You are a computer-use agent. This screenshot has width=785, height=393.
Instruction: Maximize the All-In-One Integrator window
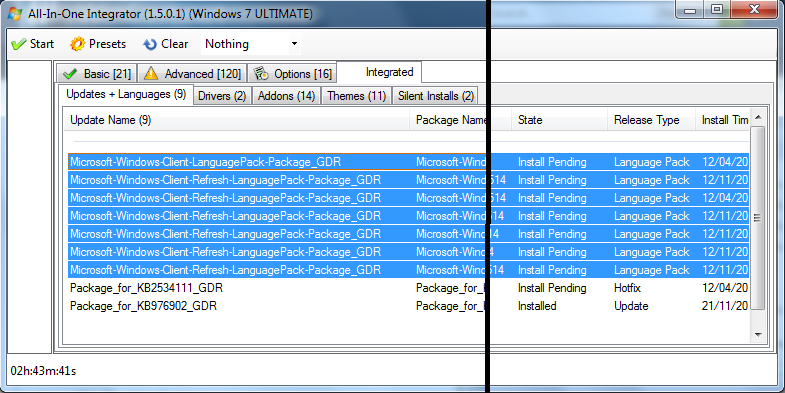716,10
